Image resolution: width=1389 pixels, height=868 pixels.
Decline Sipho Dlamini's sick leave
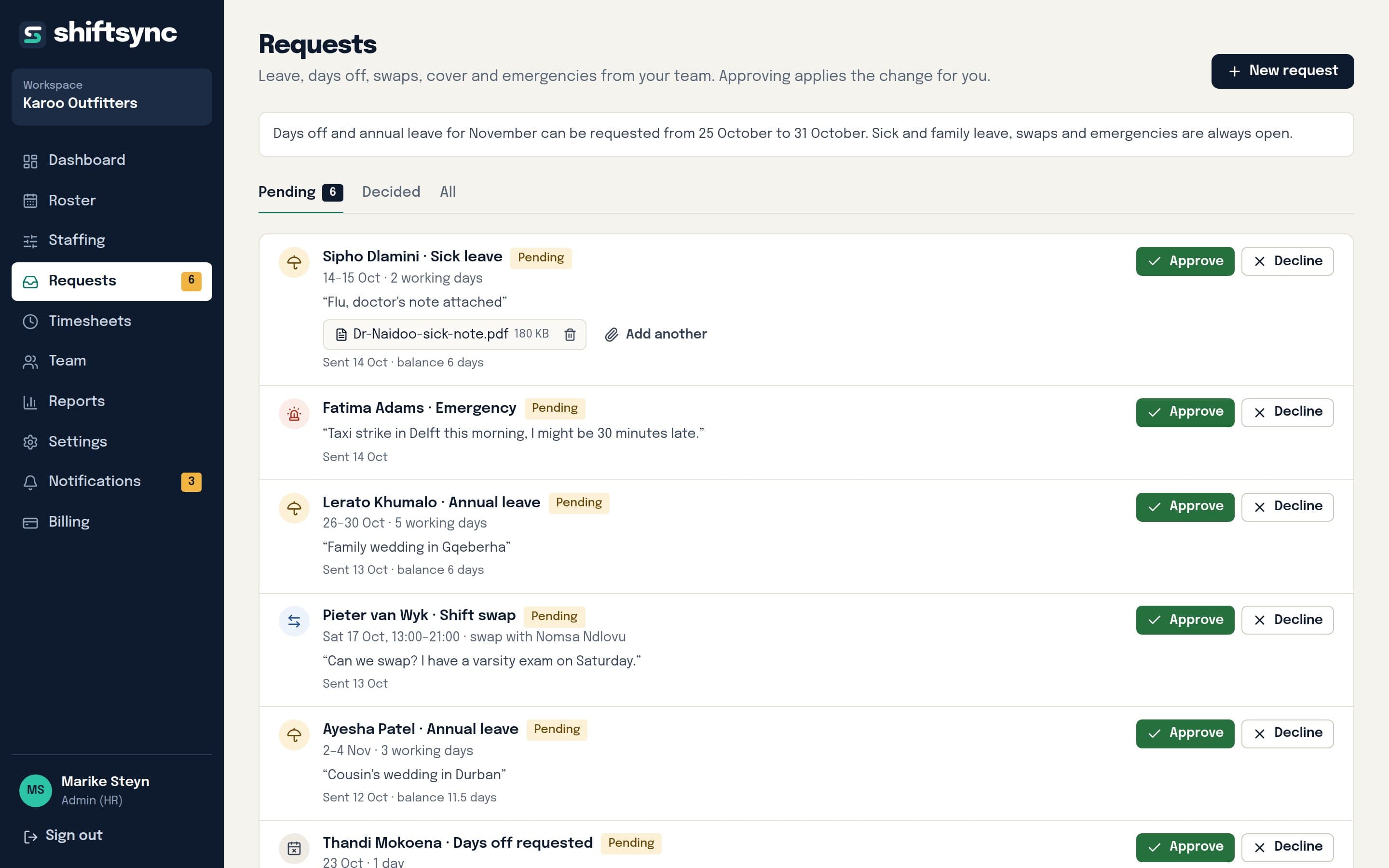click(1287, 261)
